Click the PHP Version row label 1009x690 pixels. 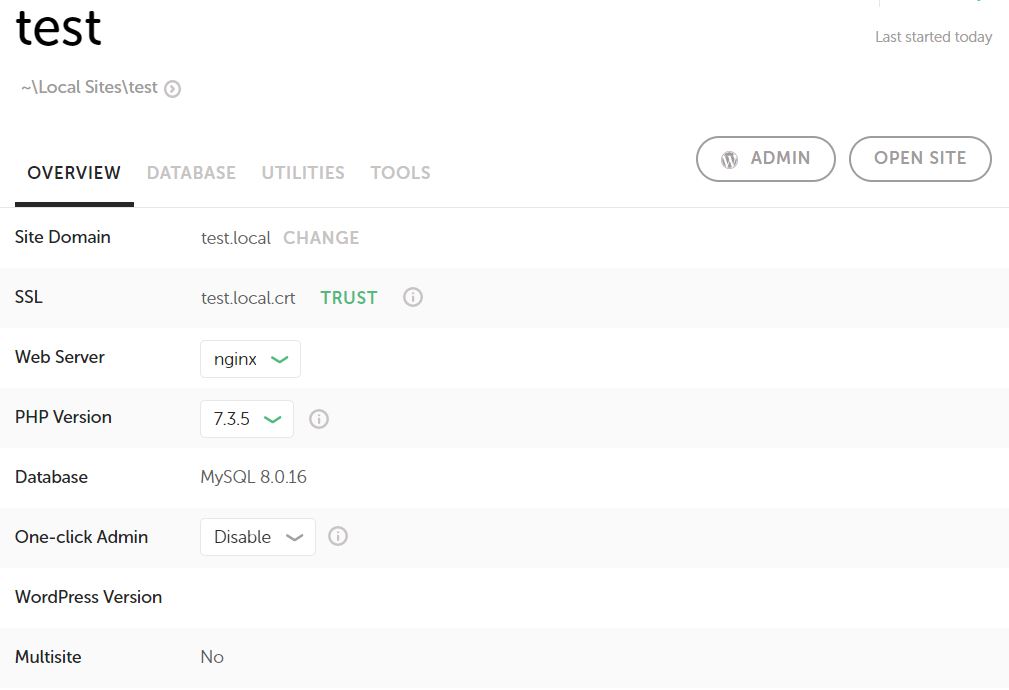63,417
